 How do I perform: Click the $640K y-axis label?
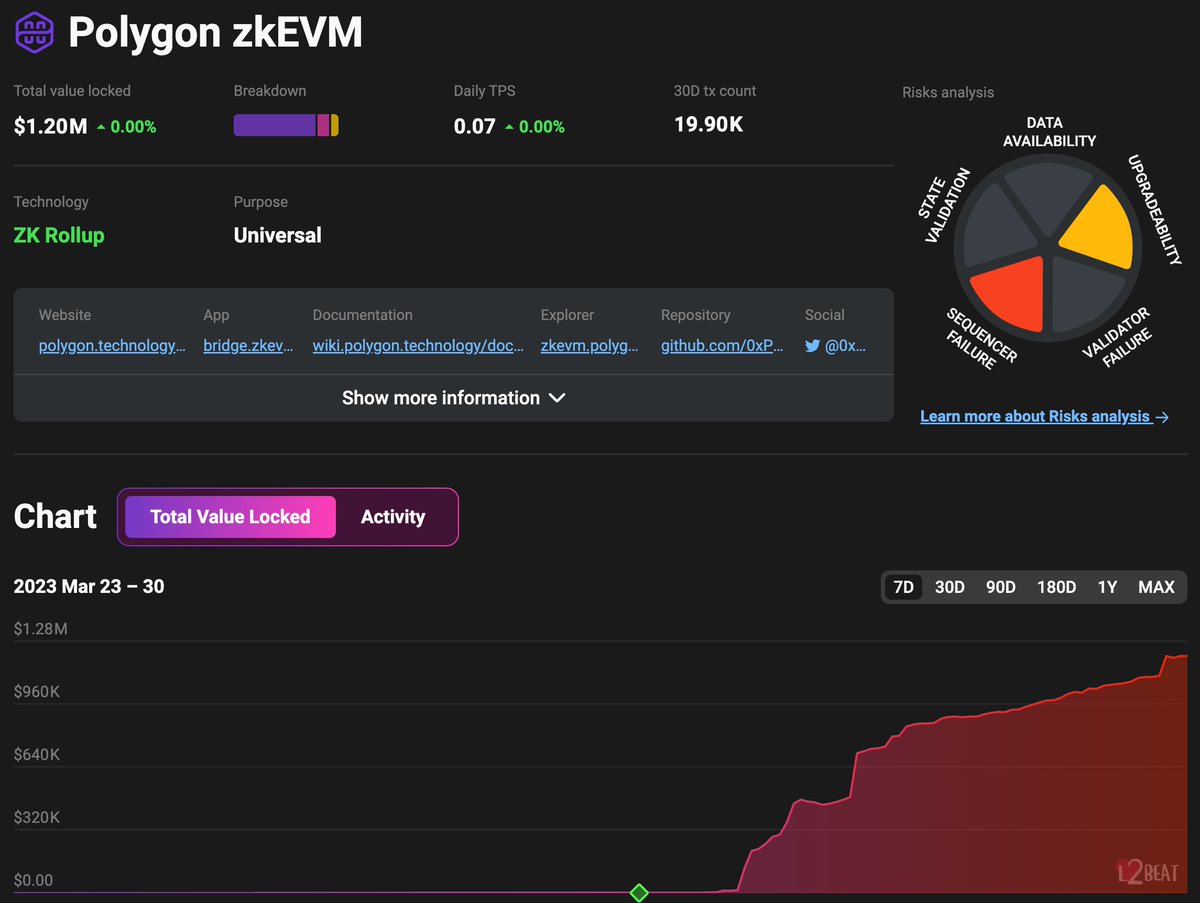coord(37,755)
